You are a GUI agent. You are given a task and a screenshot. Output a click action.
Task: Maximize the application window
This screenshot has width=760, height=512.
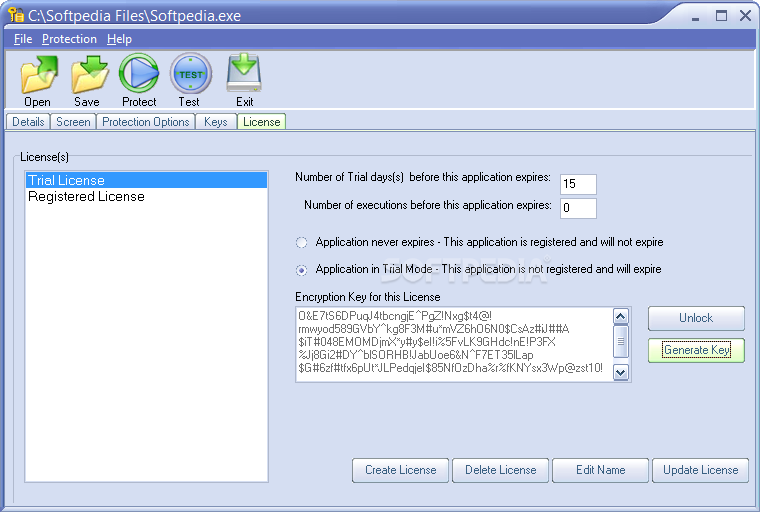point(721,16)
